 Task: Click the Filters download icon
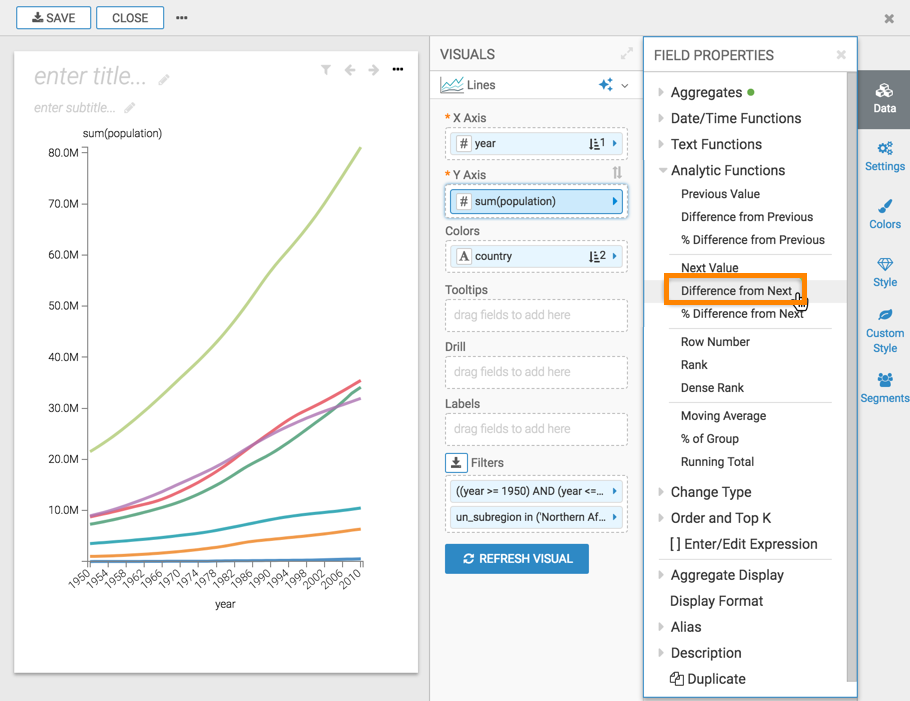(456, 463)
